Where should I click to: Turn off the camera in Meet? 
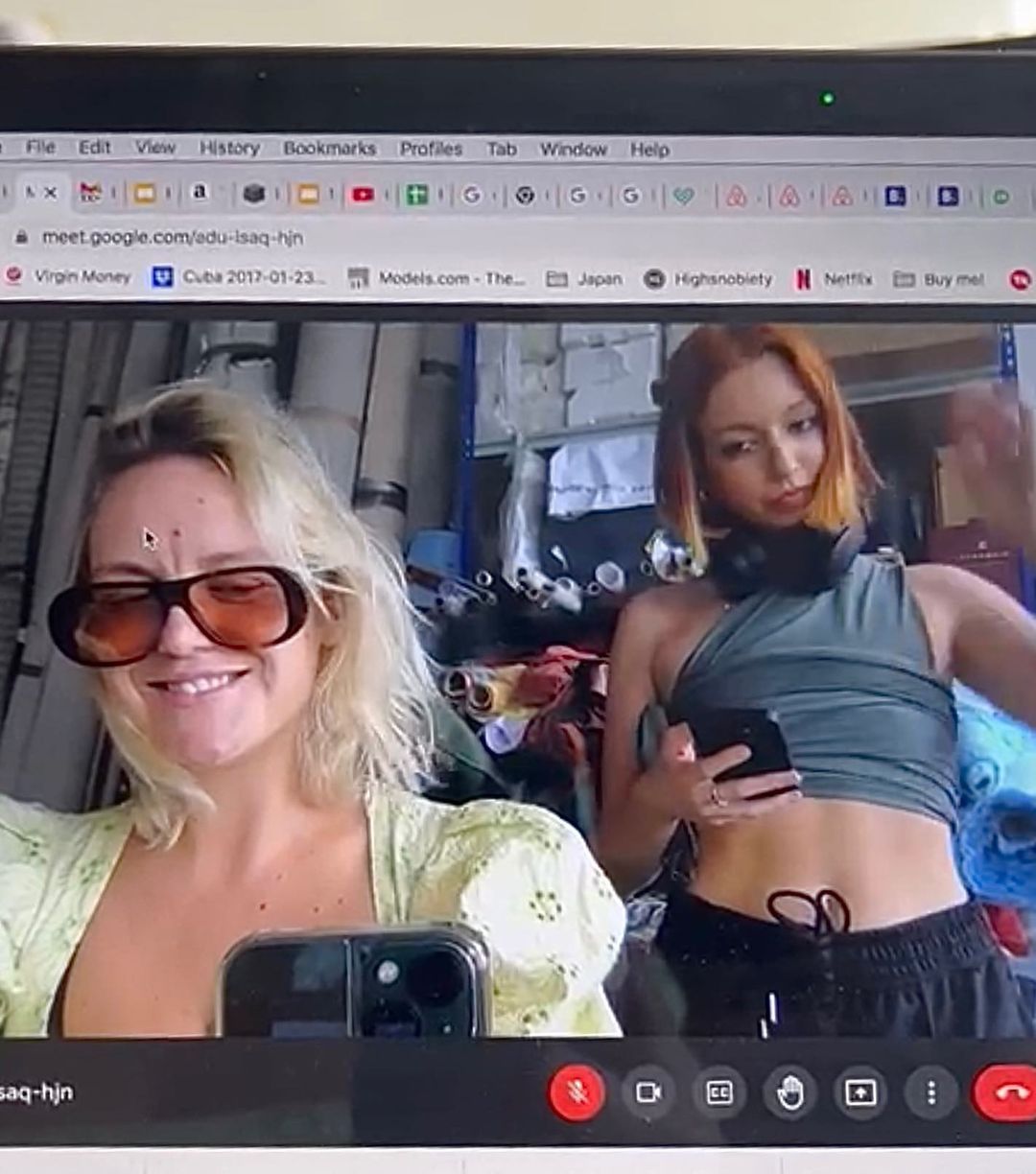coord(648,1092)
